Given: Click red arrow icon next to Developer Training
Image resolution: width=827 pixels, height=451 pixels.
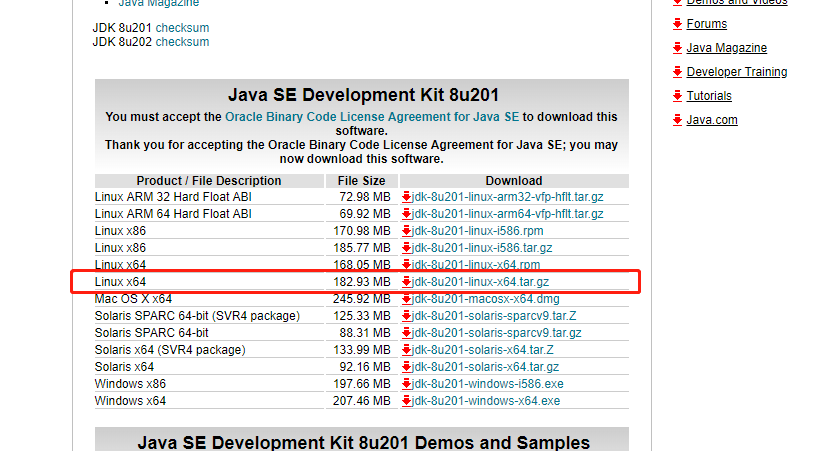Looking at the screenshot, I should coord(678,72).
